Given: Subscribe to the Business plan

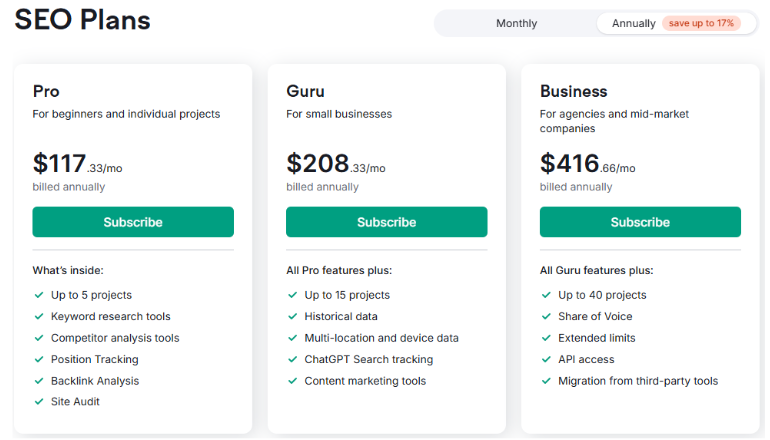Looking at the screenshot, I should (640, 222).
